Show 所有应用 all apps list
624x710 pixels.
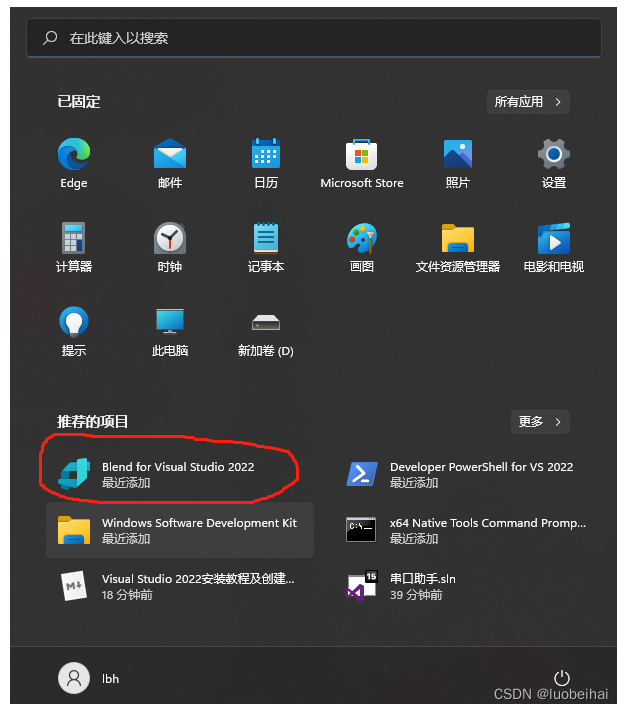tap(528, 102)
